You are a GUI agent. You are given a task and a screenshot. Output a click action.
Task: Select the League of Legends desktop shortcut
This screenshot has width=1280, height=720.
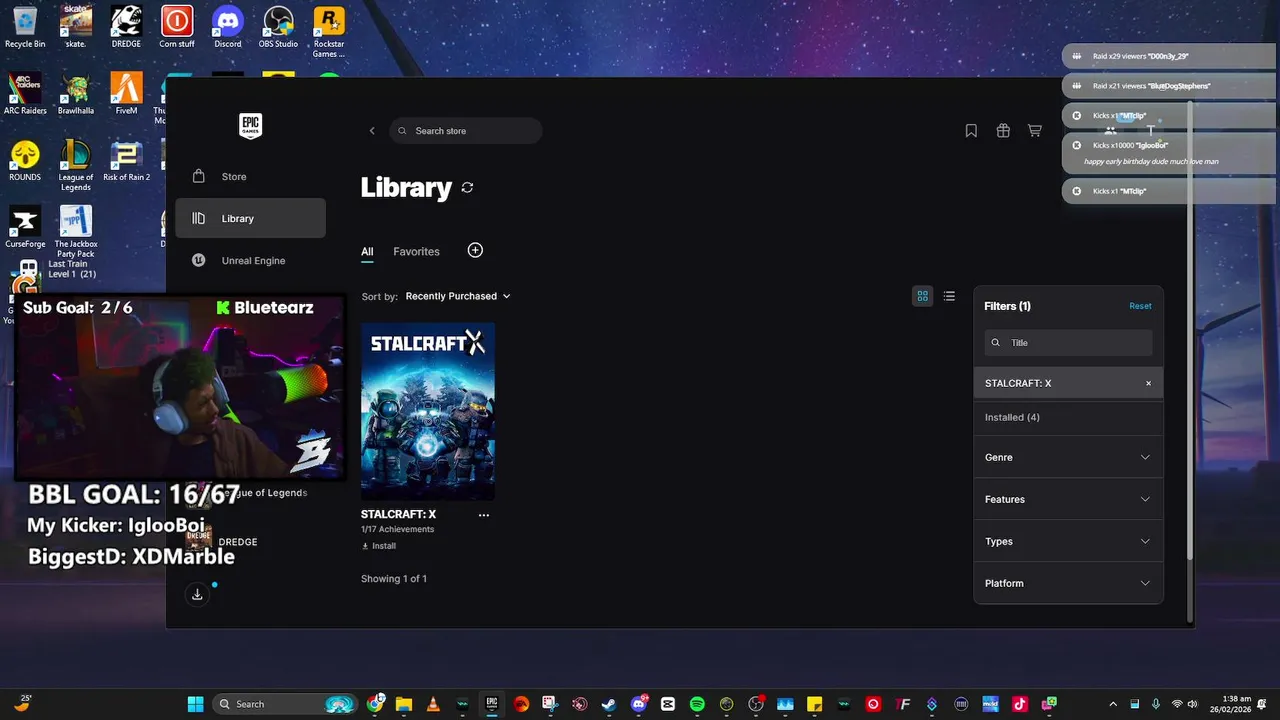(x=76, y=165)
